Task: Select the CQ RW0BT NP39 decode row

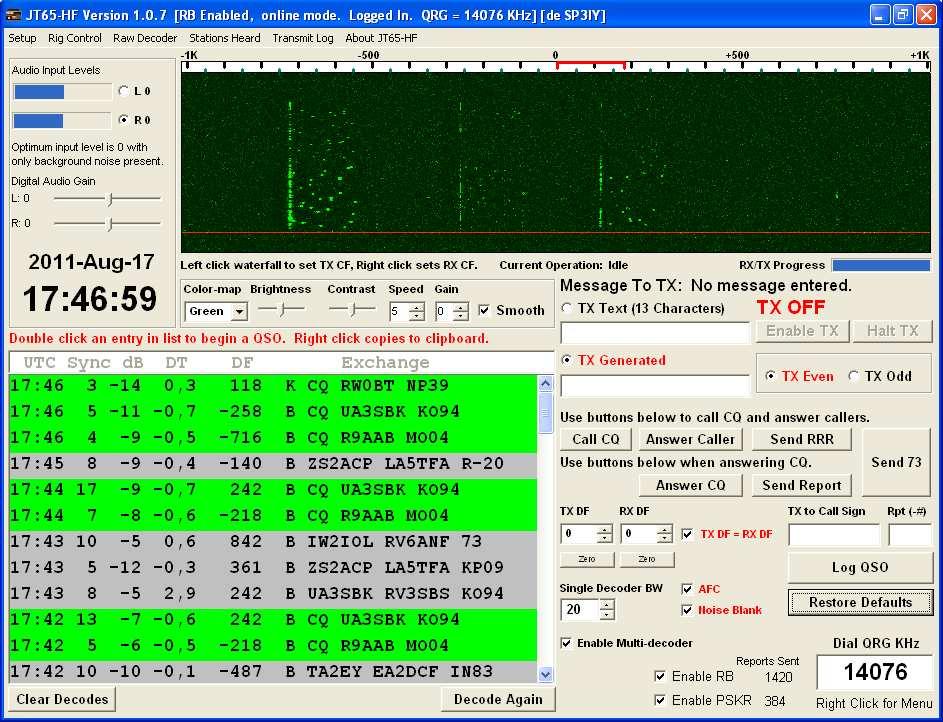Action: (273, 385)
